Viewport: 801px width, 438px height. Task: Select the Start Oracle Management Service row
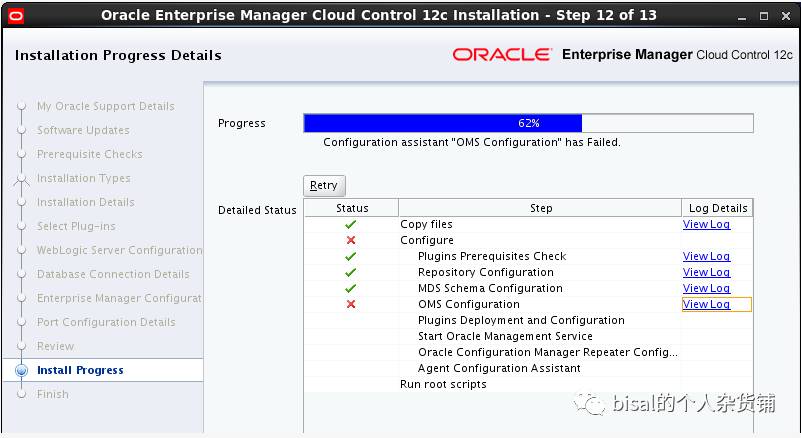(505, 337)
